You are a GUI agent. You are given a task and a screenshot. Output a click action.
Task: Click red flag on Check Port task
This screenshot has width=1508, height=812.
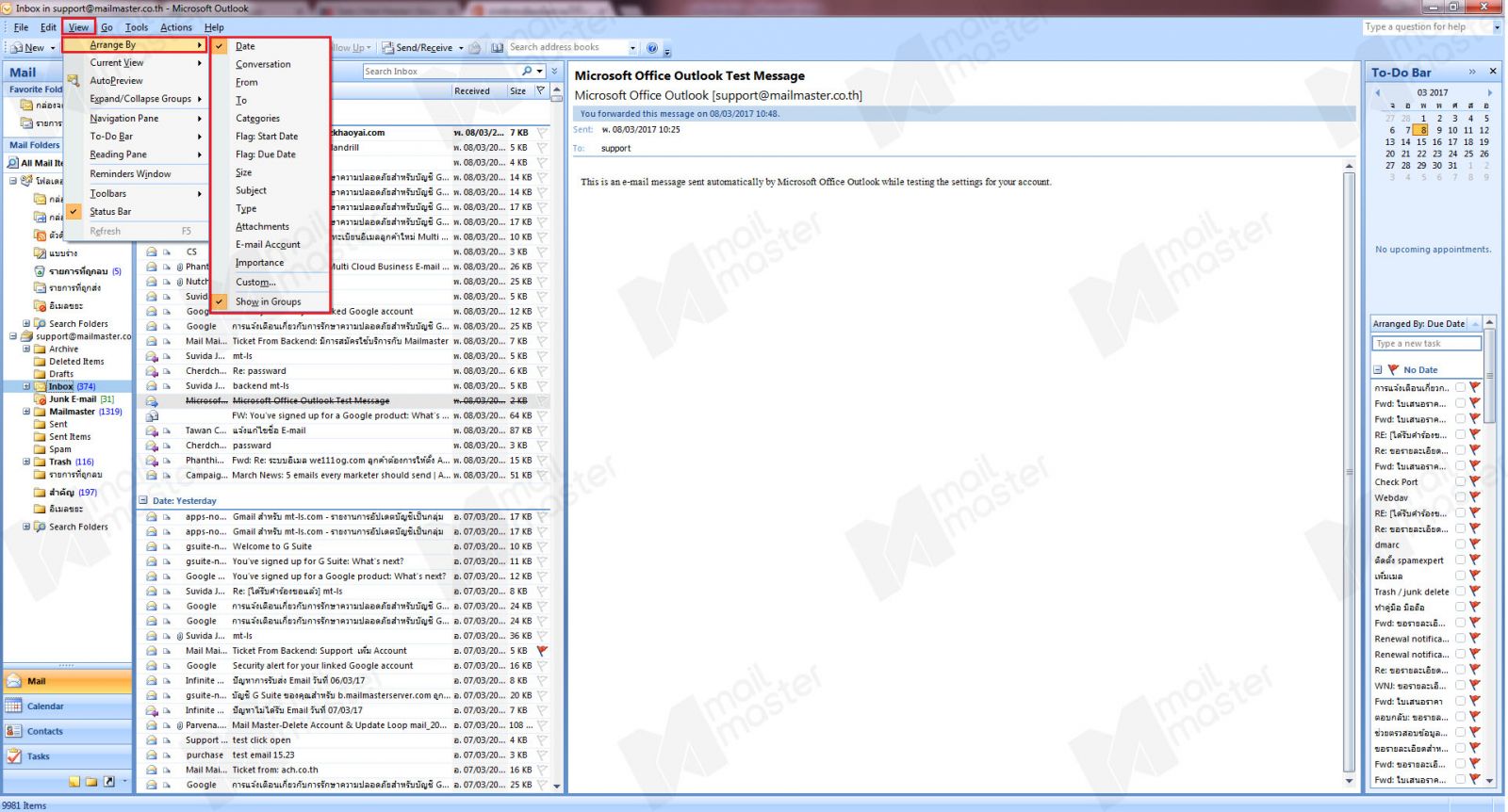coord(1475,481)
